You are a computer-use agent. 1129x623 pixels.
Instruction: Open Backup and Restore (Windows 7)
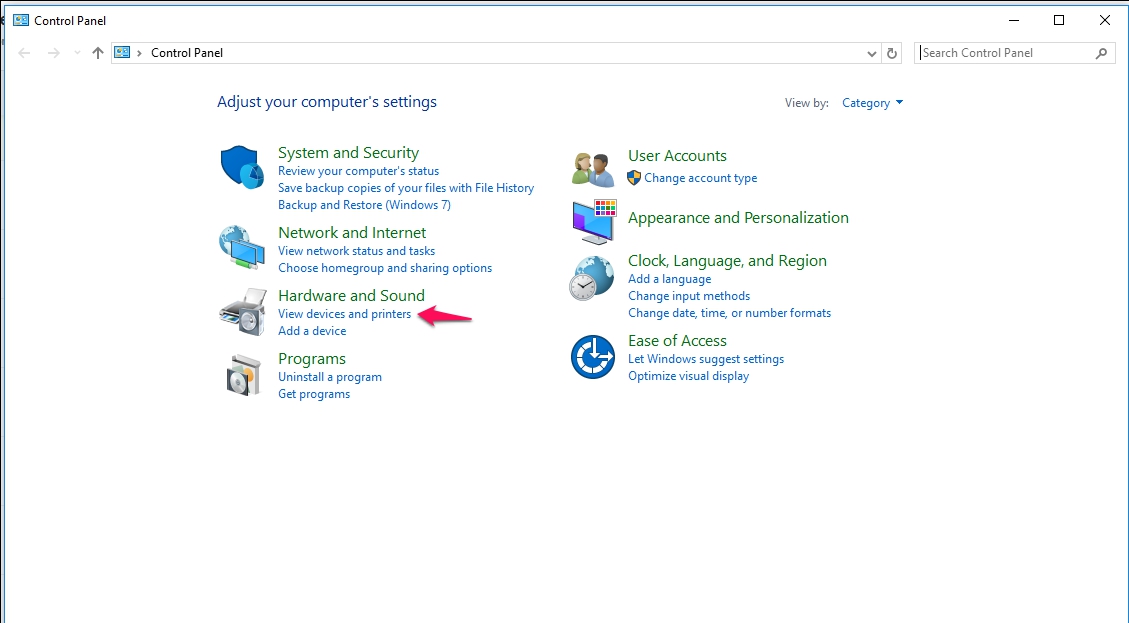[x=364, y=205]
